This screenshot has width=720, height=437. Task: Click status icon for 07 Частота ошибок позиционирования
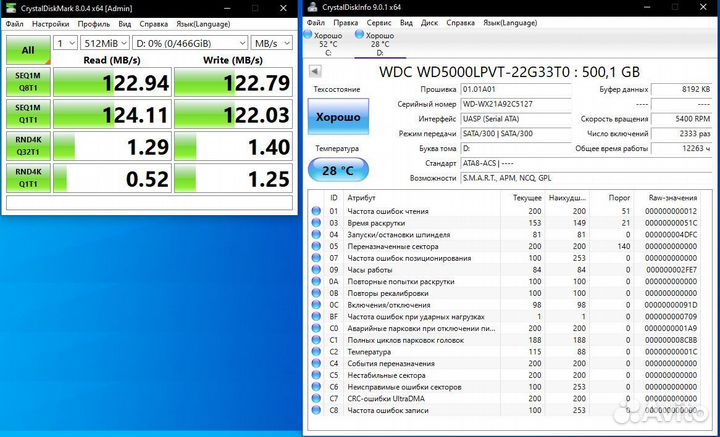point(316,258)
